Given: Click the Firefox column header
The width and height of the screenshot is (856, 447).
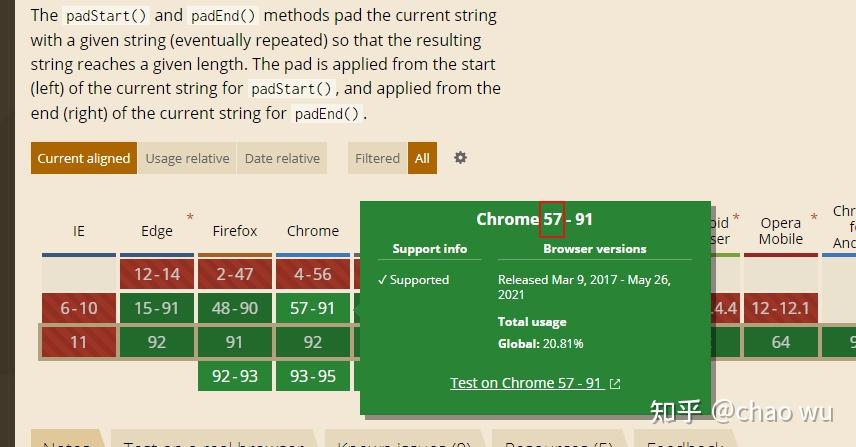Looking at the screenshot, I should [x=235, y=231].
